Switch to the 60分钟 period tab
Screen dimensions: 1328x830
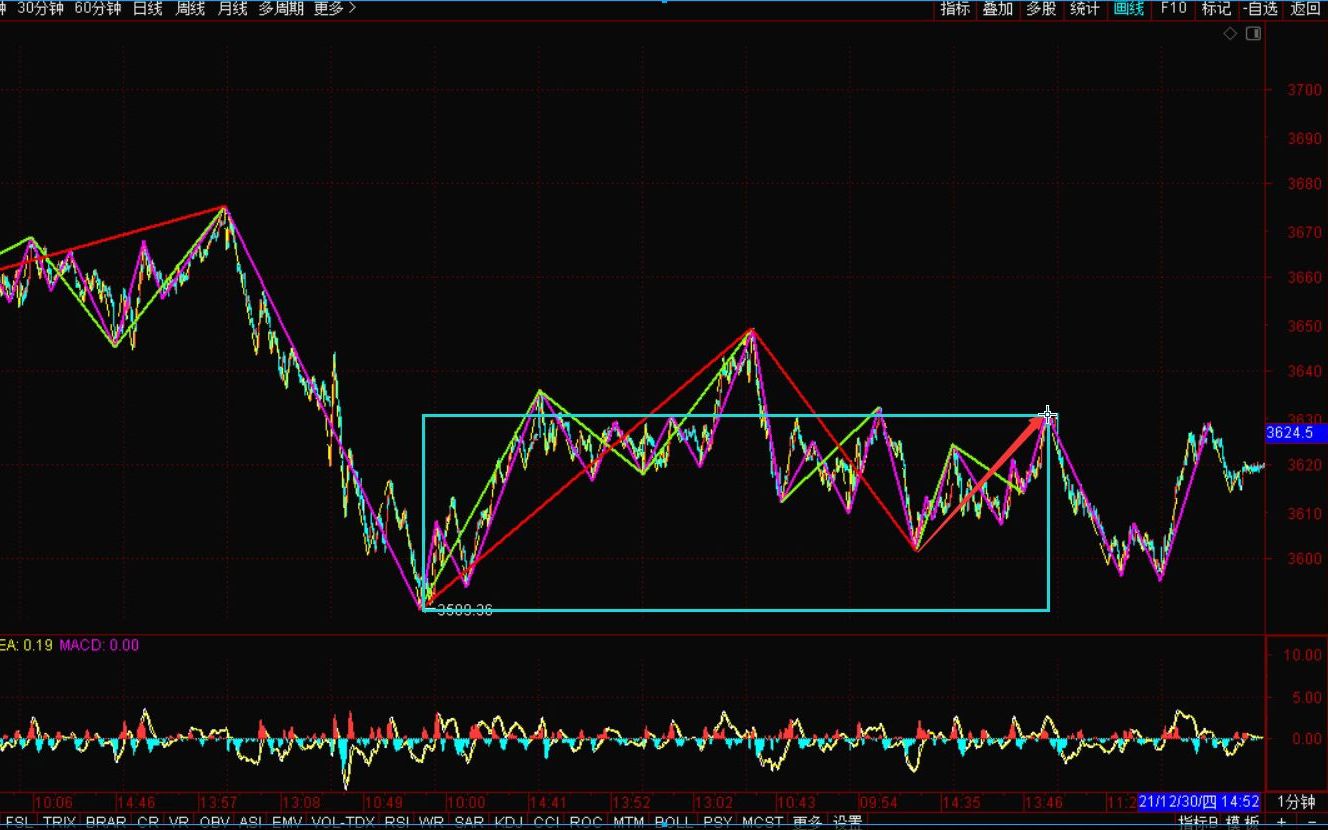click(98, 8)
